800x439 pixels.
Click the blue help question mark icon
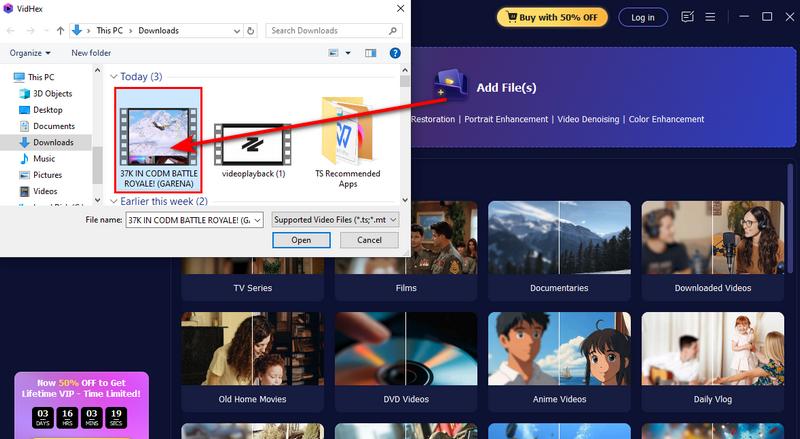395,53
